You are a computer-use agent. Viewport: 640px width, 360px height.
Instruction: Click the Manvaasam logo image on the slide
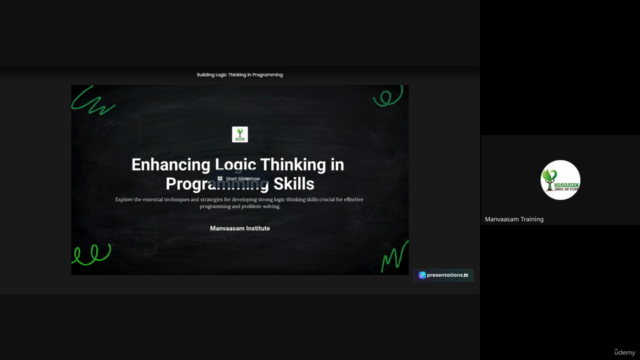tap(240, 134)
